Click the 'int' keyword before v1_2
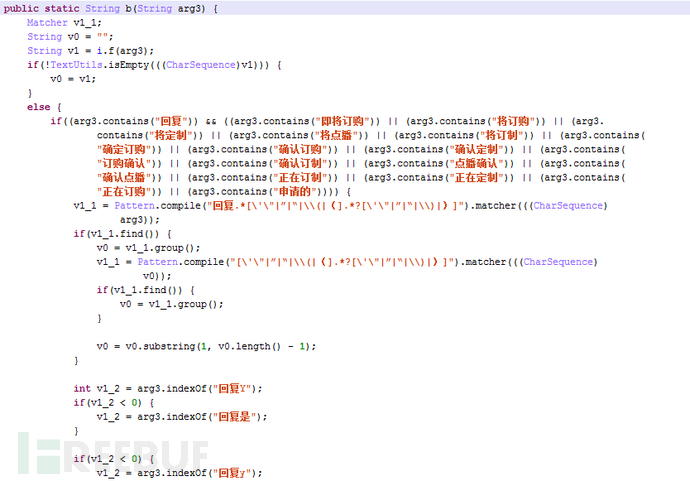This screenshot has height=481, width=690. 82,389
